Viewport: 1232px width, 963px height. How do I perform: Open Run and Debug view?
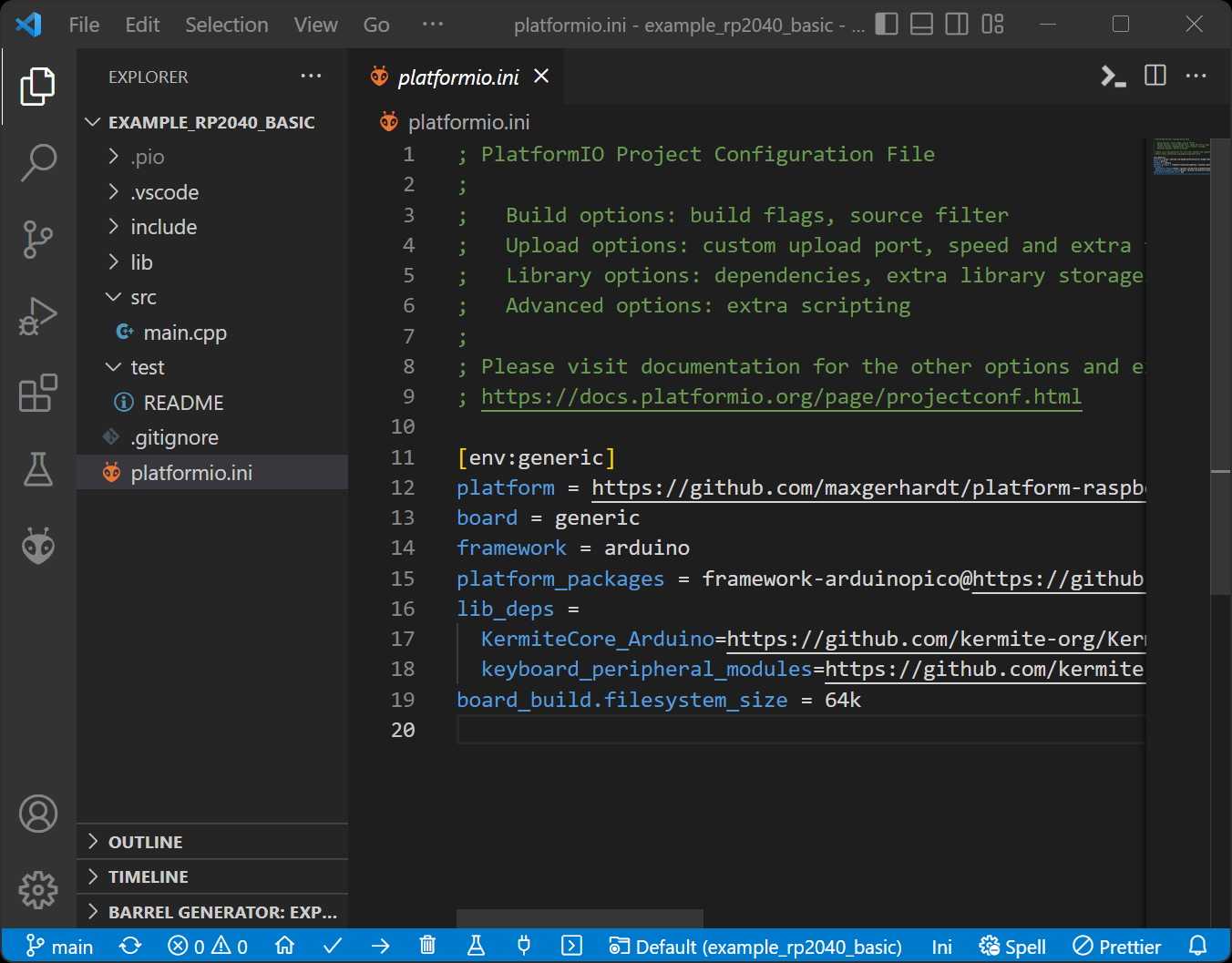pos(38,317)
